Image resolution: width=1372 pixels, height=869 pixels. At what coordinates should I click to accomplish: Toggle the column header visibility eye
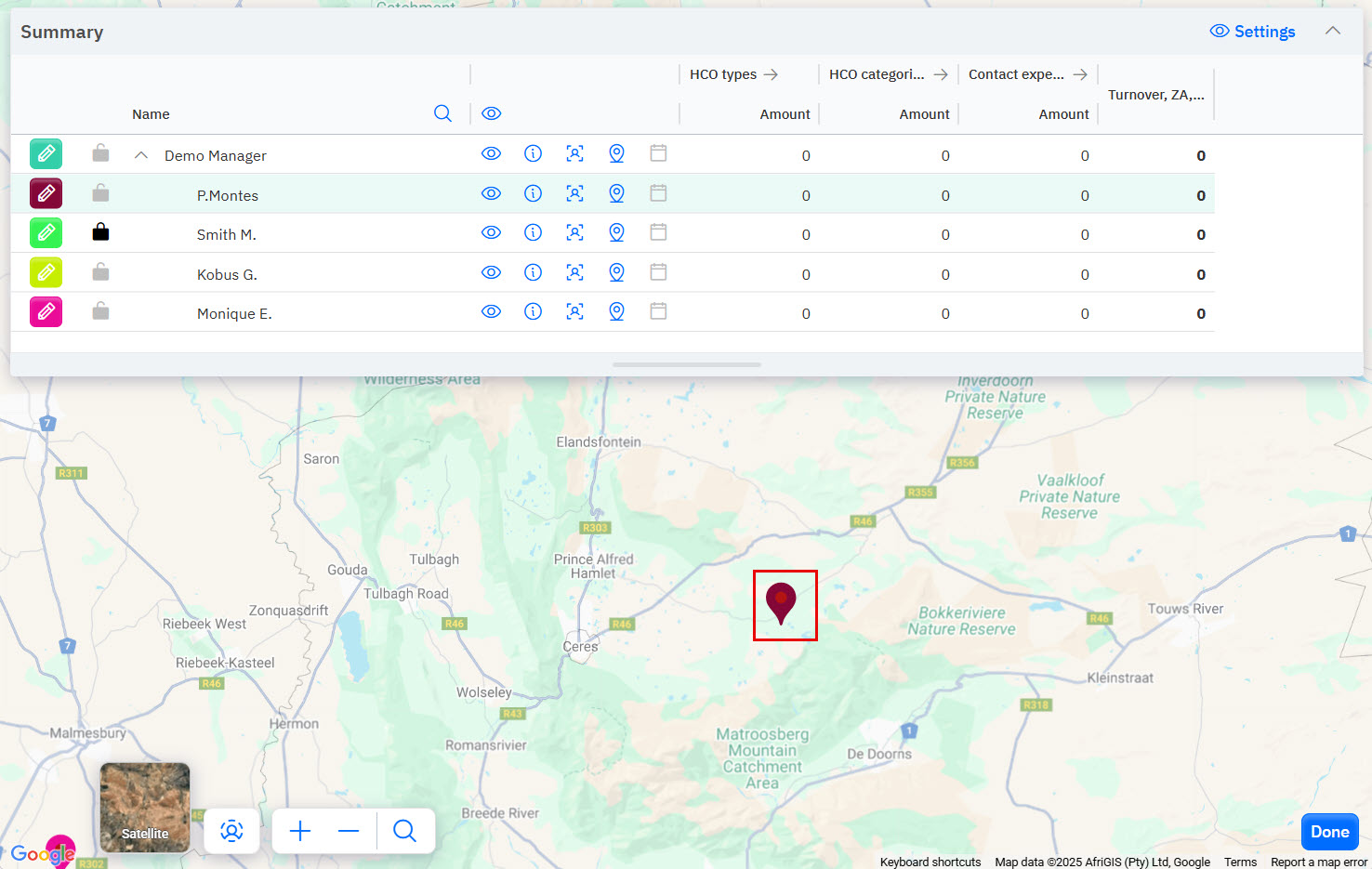[491, 113]
